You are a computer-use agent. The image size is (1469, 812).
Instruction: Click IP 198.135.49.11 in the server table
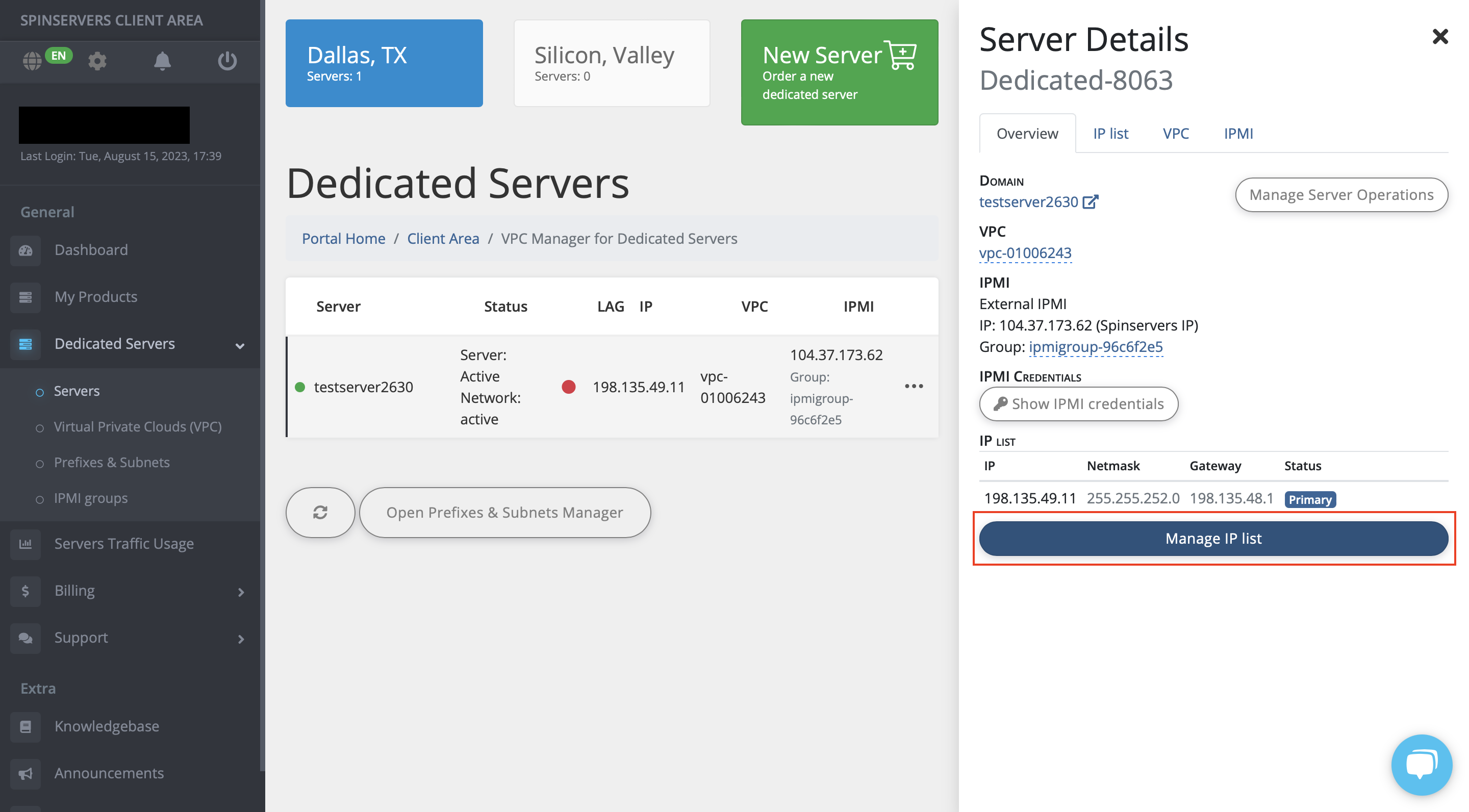pos(638,387)
